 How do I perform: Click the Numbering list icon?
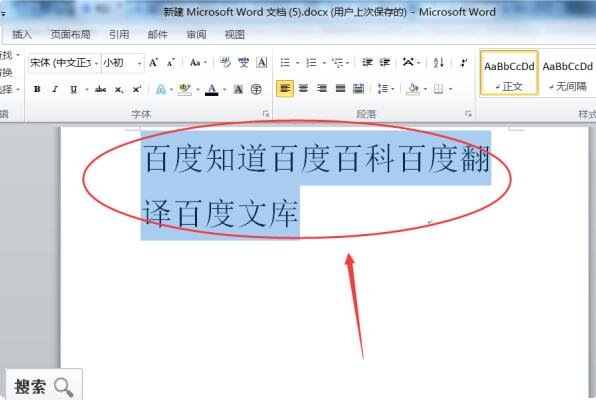pos(312,63)
